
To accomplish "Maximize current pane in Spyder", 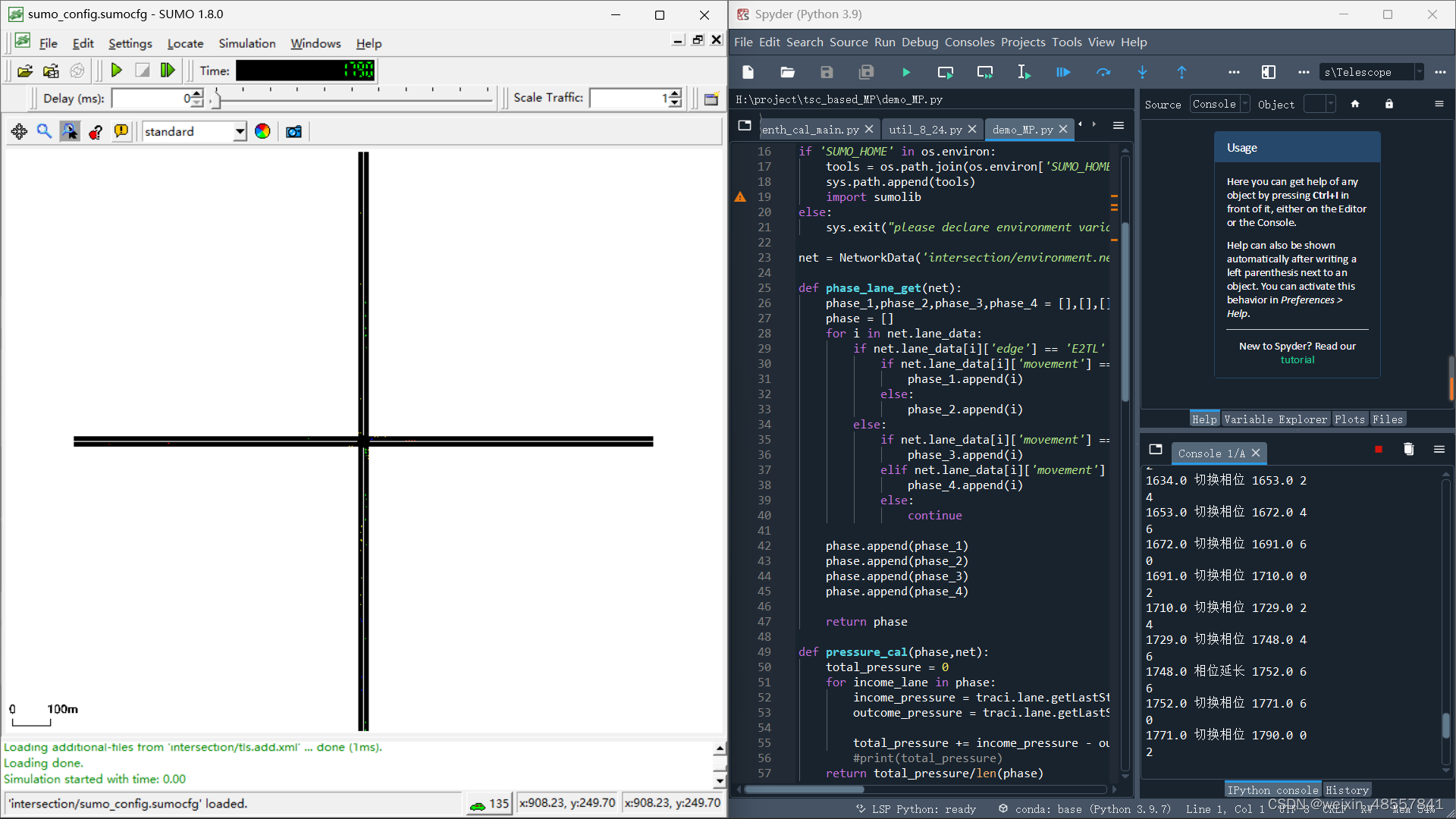I will (x=1269, y=72).
